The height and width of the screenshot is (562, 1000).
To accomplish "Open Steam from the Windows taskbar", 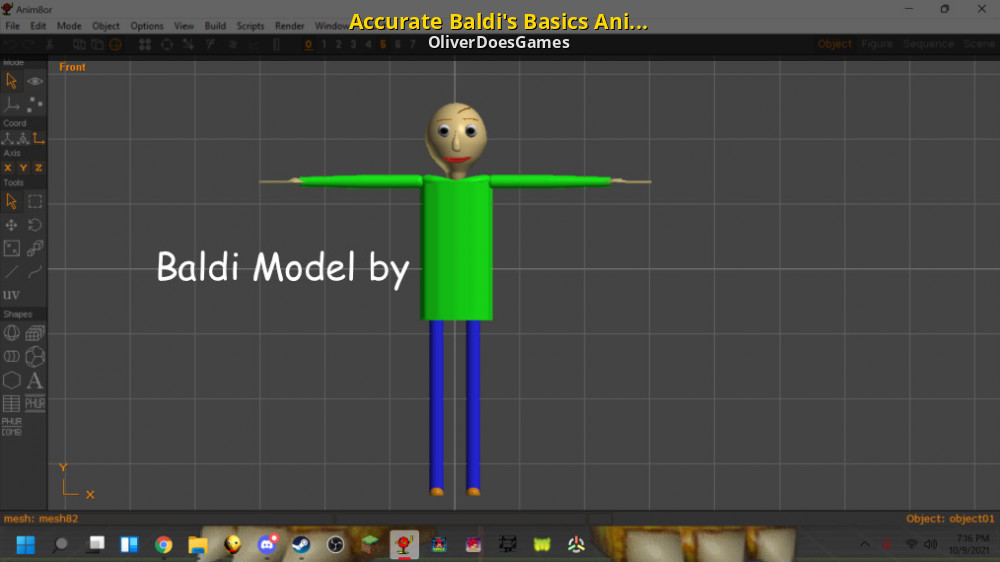I will pos(301,545).
